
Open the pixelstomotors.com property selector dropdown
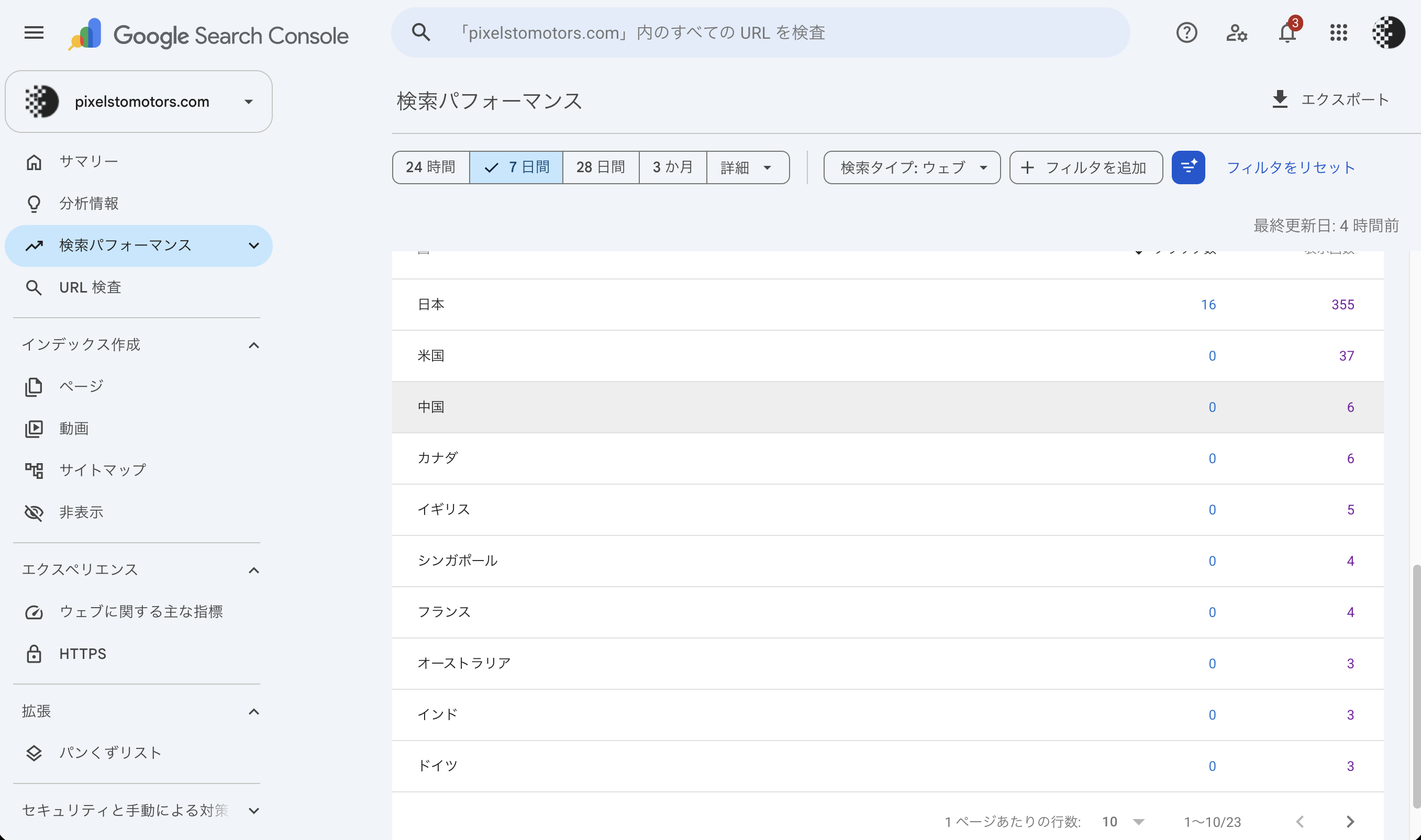[139, 102]
